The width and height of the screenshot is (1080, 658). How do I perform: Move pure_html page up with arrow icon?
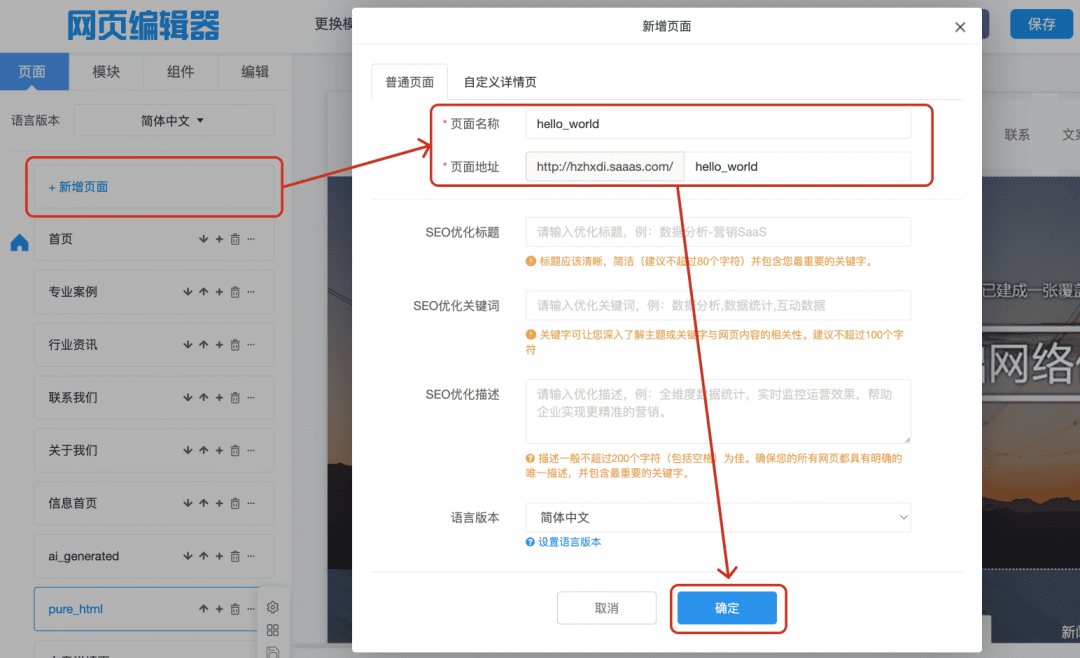click(x=203, y=609)
